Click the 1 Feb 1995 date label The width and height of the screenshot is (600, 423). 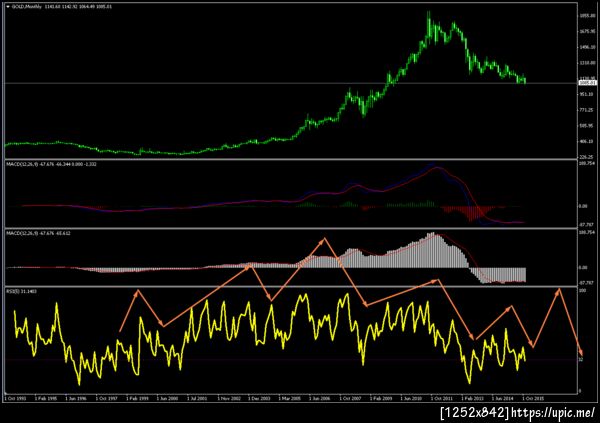46,399
